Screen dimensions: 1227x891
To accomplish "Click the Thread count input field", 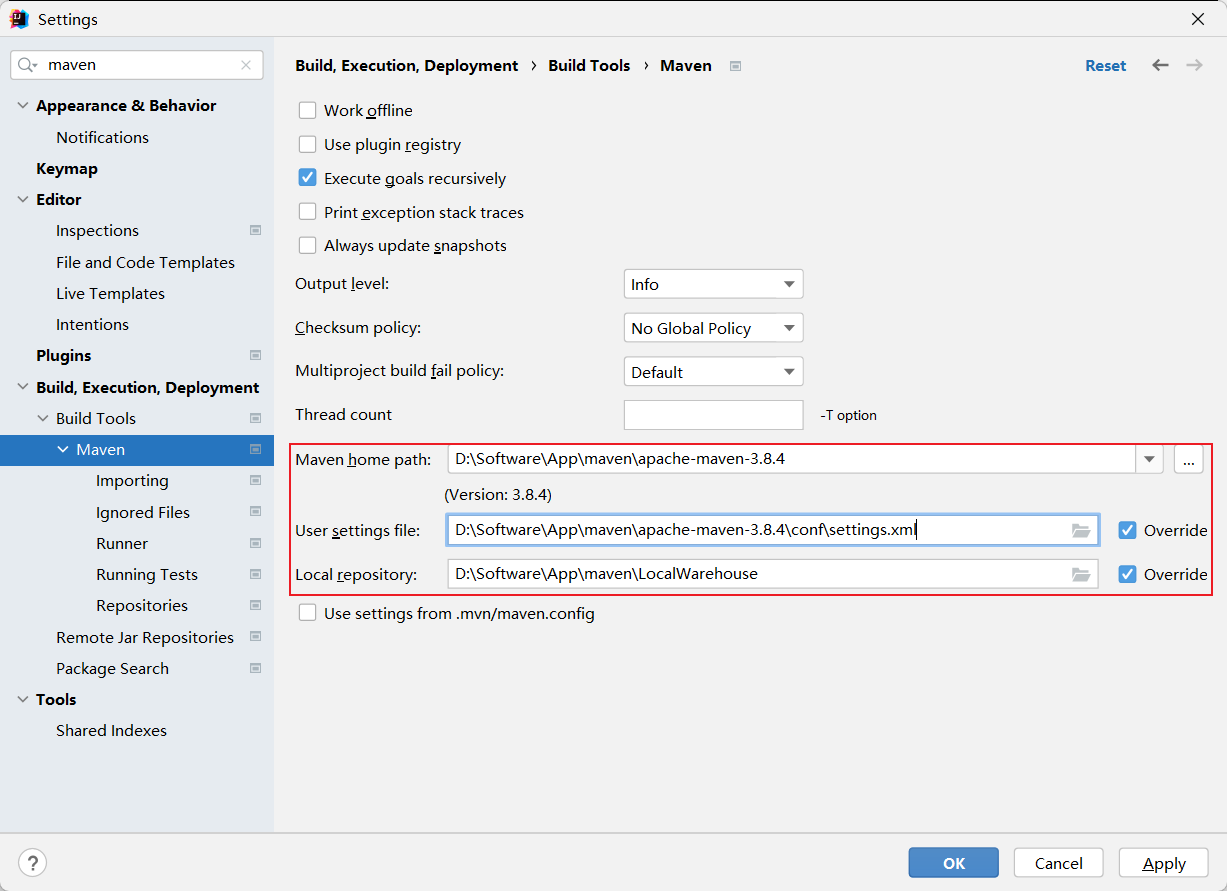I will pyautogui.click(x=713, y=415).
